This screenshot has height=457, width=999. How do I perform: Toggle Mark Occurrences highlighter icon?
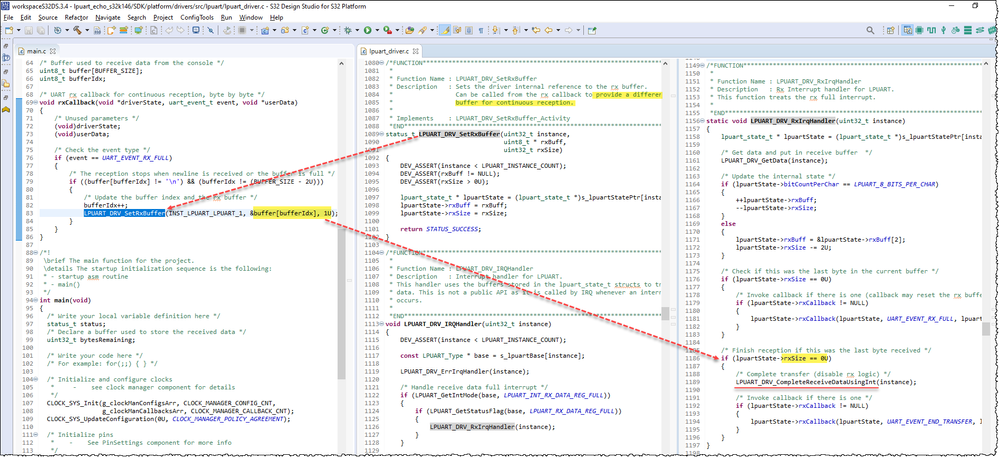(445, 30)
